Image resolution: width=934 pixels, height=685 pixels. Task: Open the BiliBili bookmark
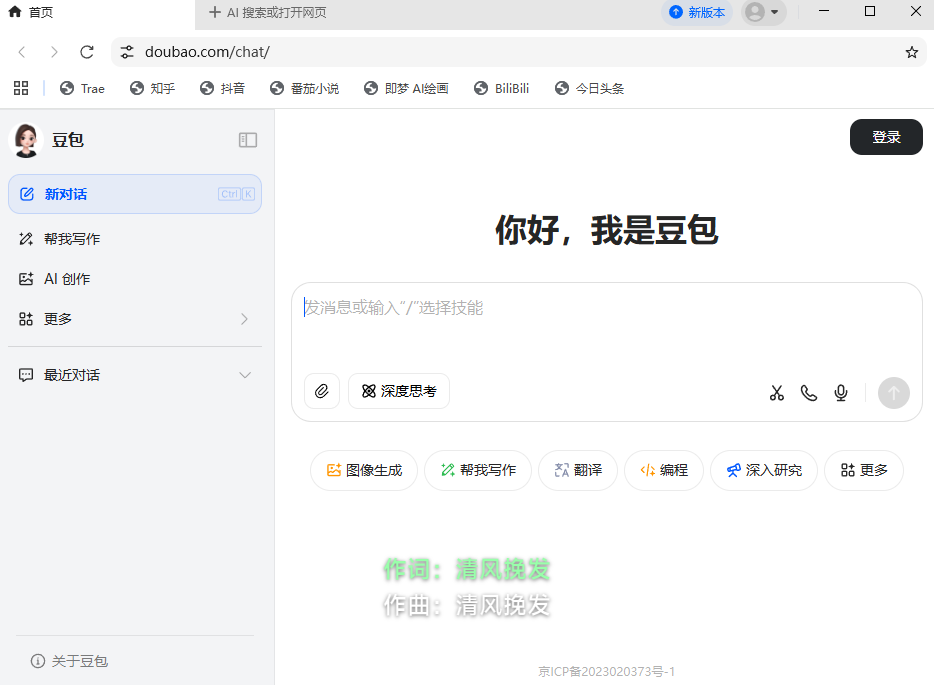click(502, 88)
